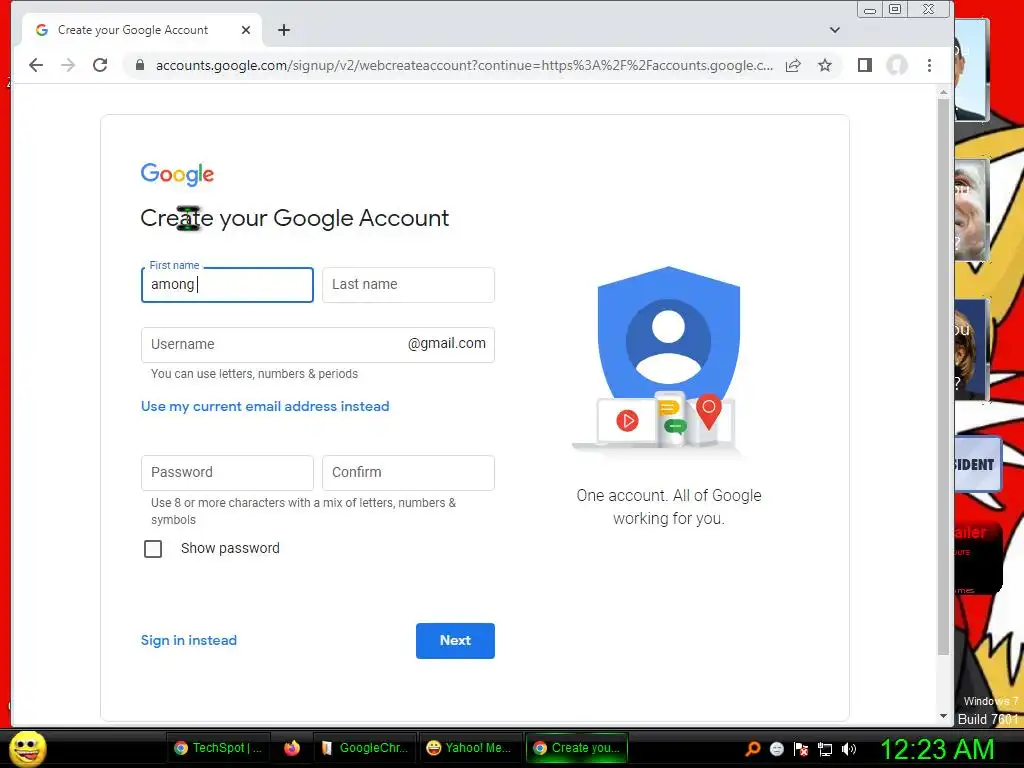The height and width of the screenshot is (768, 1024).
Task: Select the Create you... taskbar button
Action: 577,748
